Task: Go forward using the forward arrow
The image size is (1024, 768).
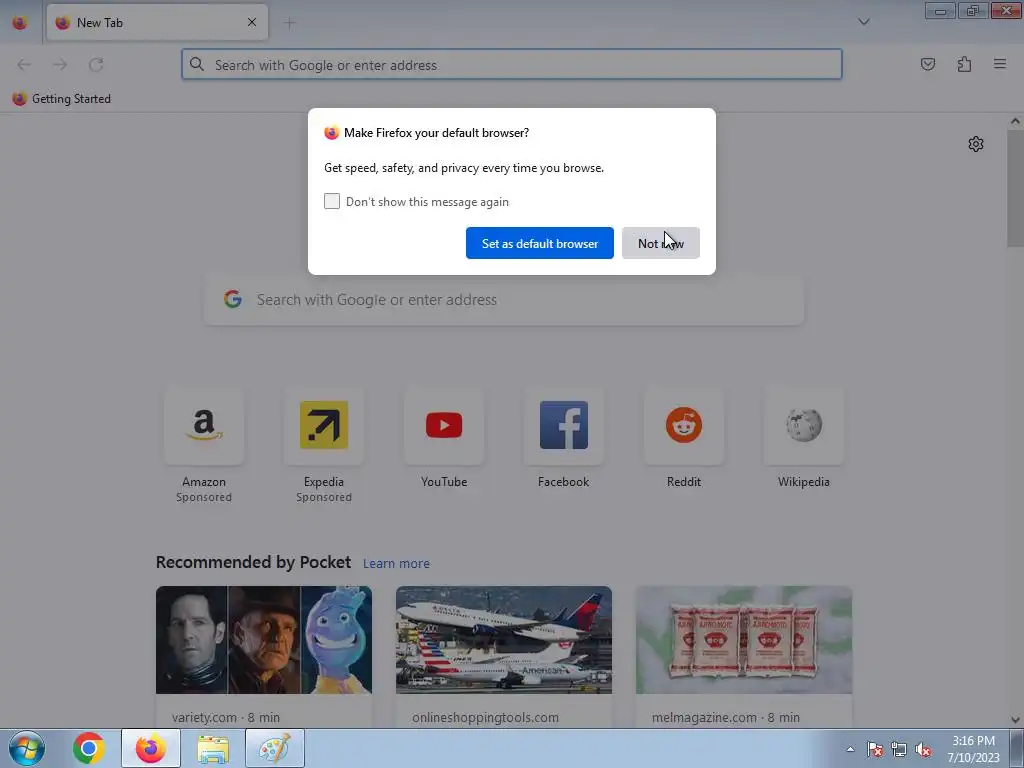Action: click(60, 65)
